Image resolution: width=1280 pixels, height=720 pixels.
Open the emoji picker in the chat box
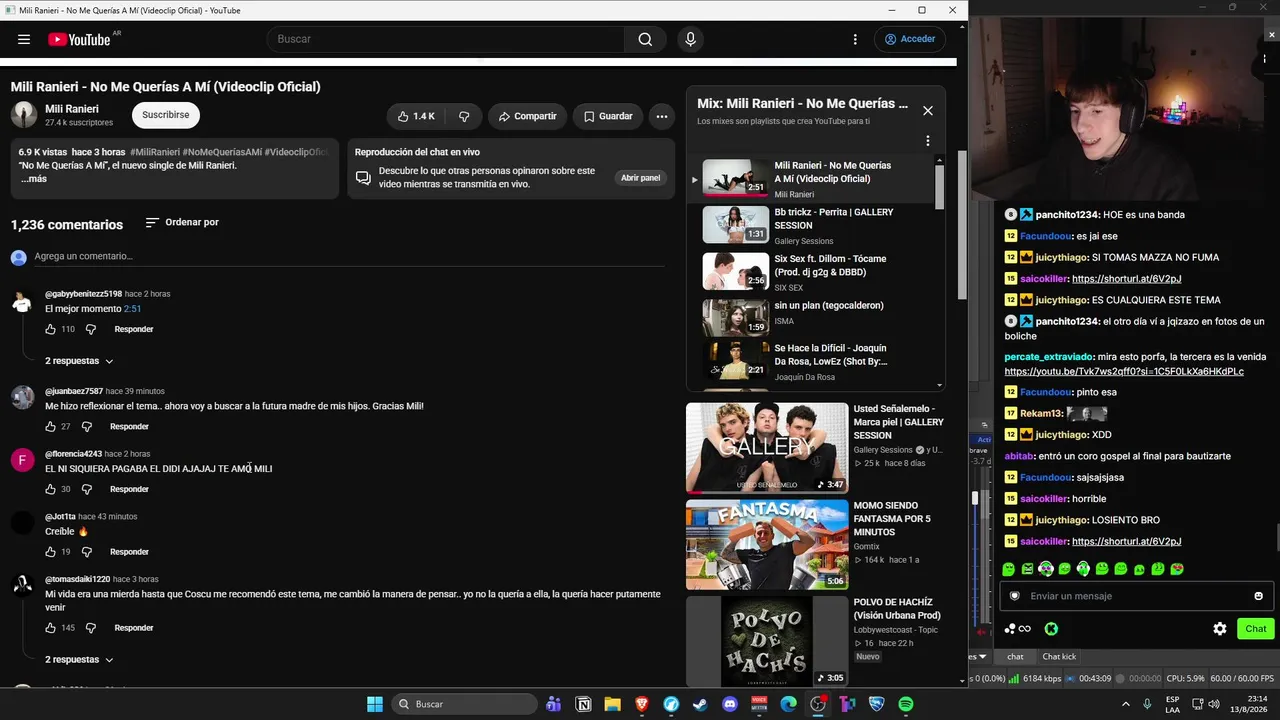pyautogui.click(x=1258, y=596)
